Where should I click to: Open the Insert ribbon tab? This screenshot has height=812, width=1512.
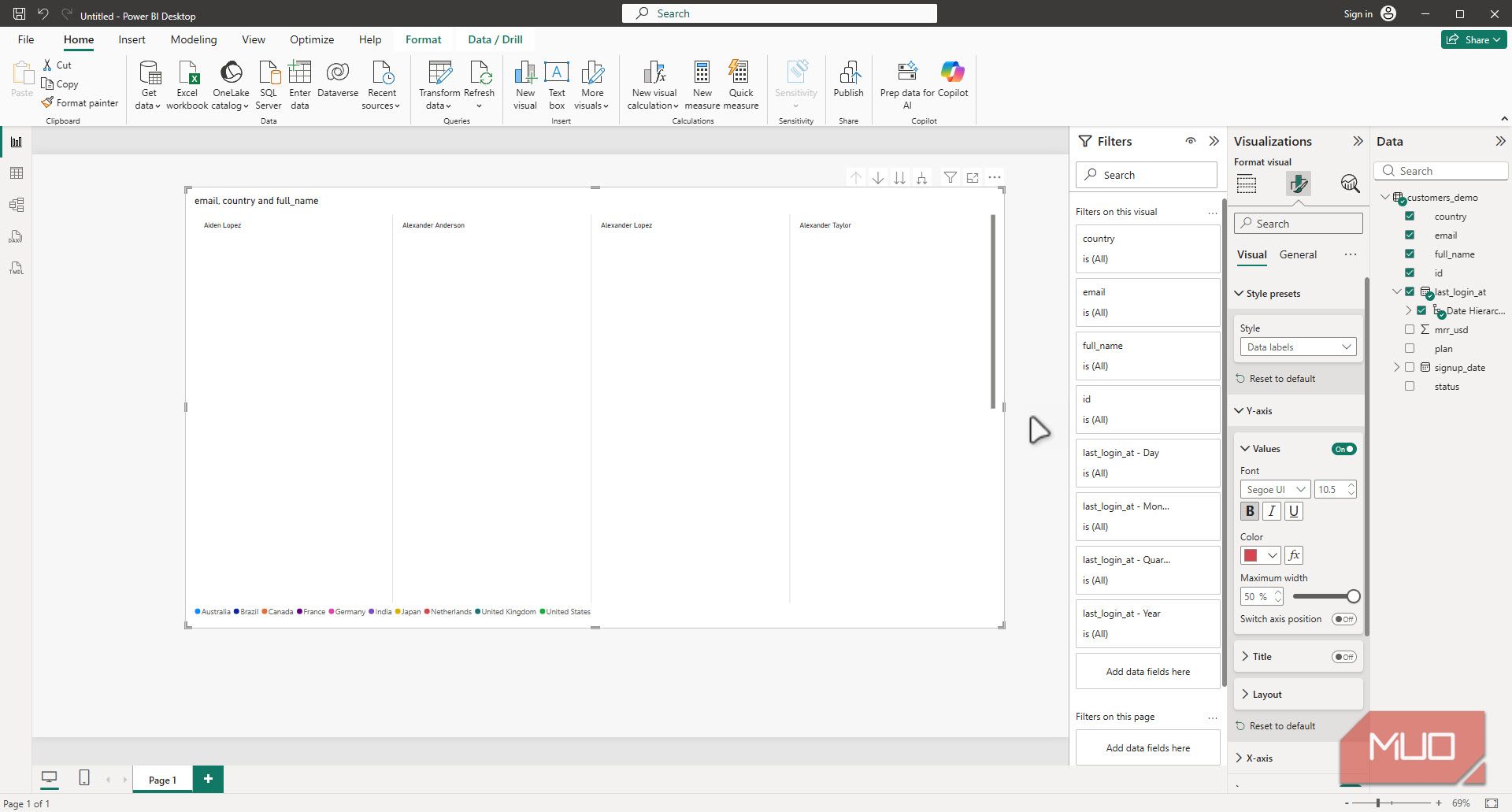[x=132, y=39]
